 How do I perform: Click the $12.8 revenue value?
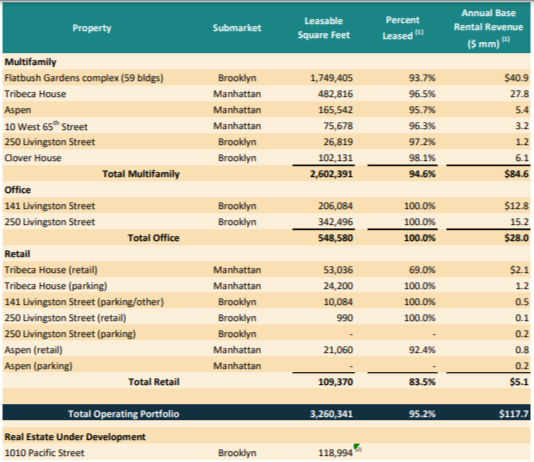click(x=516, y=206)
